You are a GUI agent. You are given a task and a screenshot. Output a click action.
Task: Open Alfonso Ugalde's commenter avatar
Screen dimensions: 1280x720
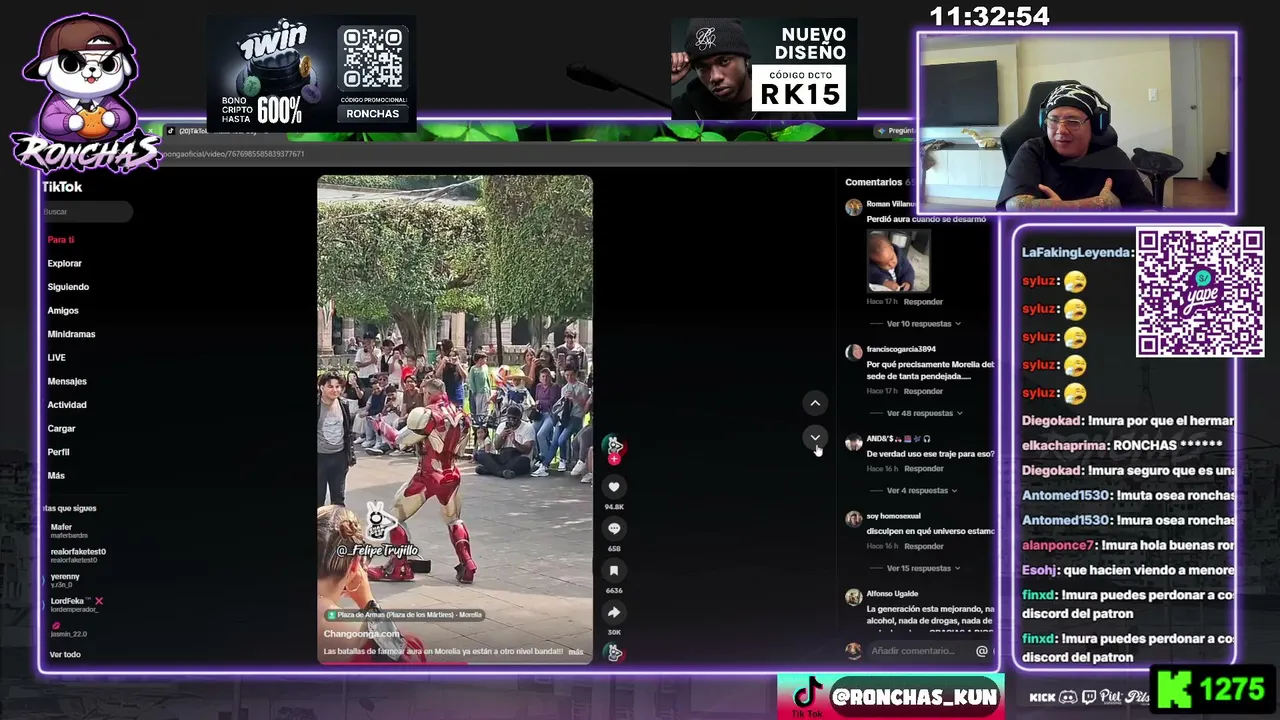(x=853, y=597)
